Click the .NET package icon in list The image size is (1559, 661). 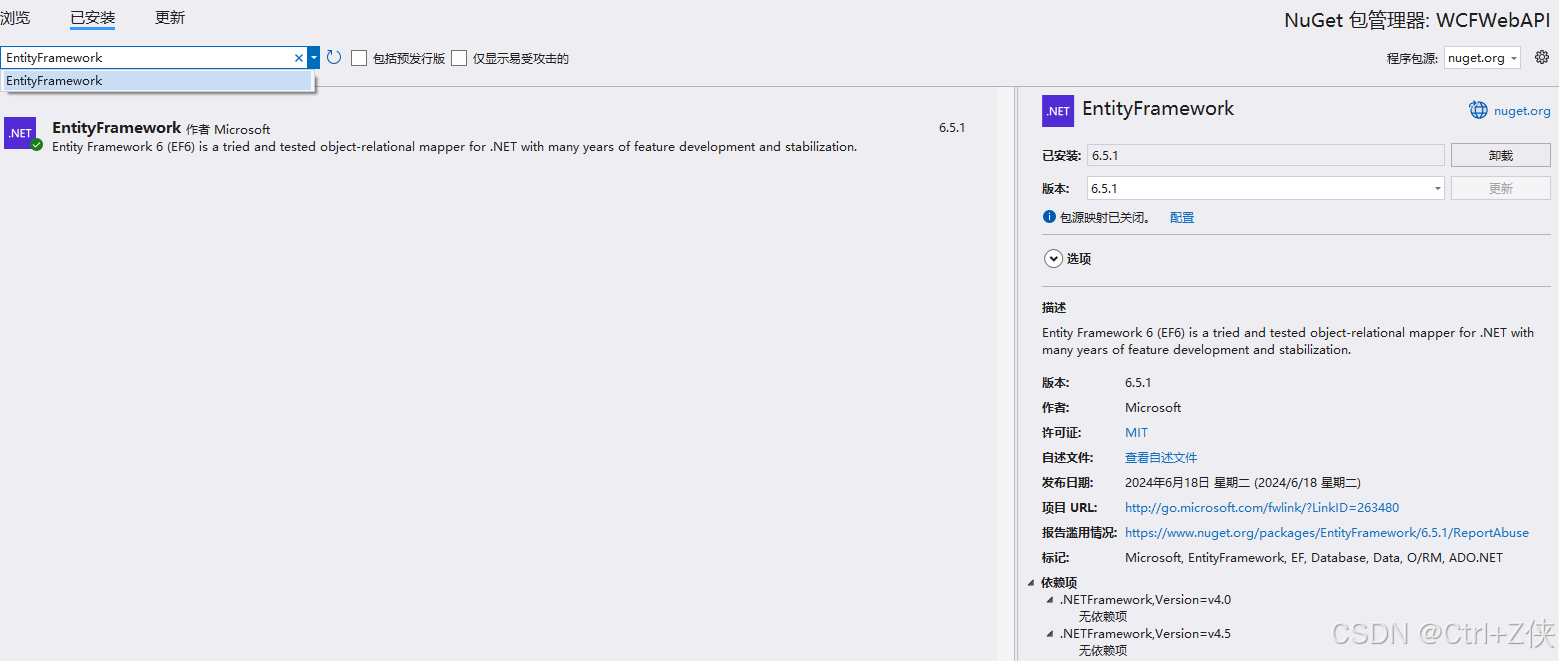pos(20,133)
